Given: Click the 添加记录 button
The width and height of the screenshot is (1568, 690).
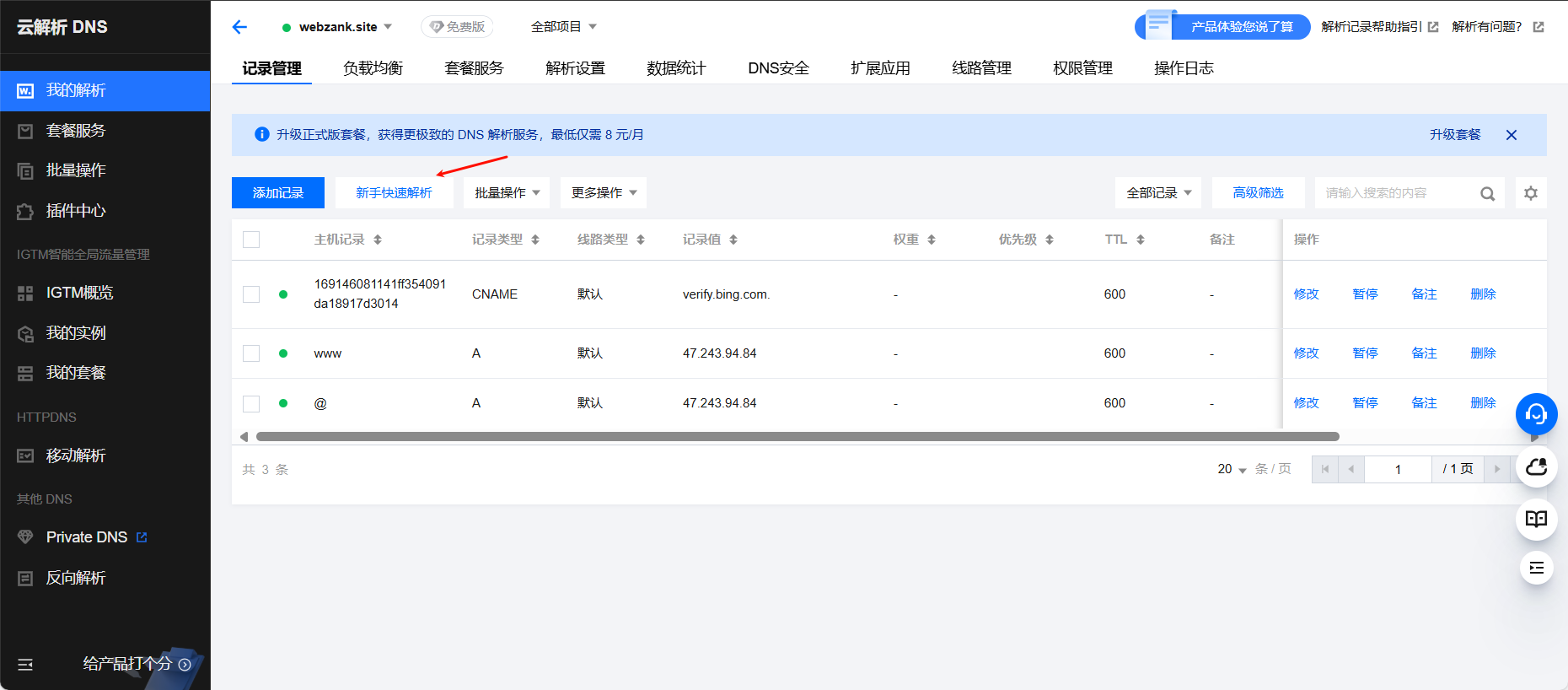Looking at the screenshot, I should click(278, 193).
